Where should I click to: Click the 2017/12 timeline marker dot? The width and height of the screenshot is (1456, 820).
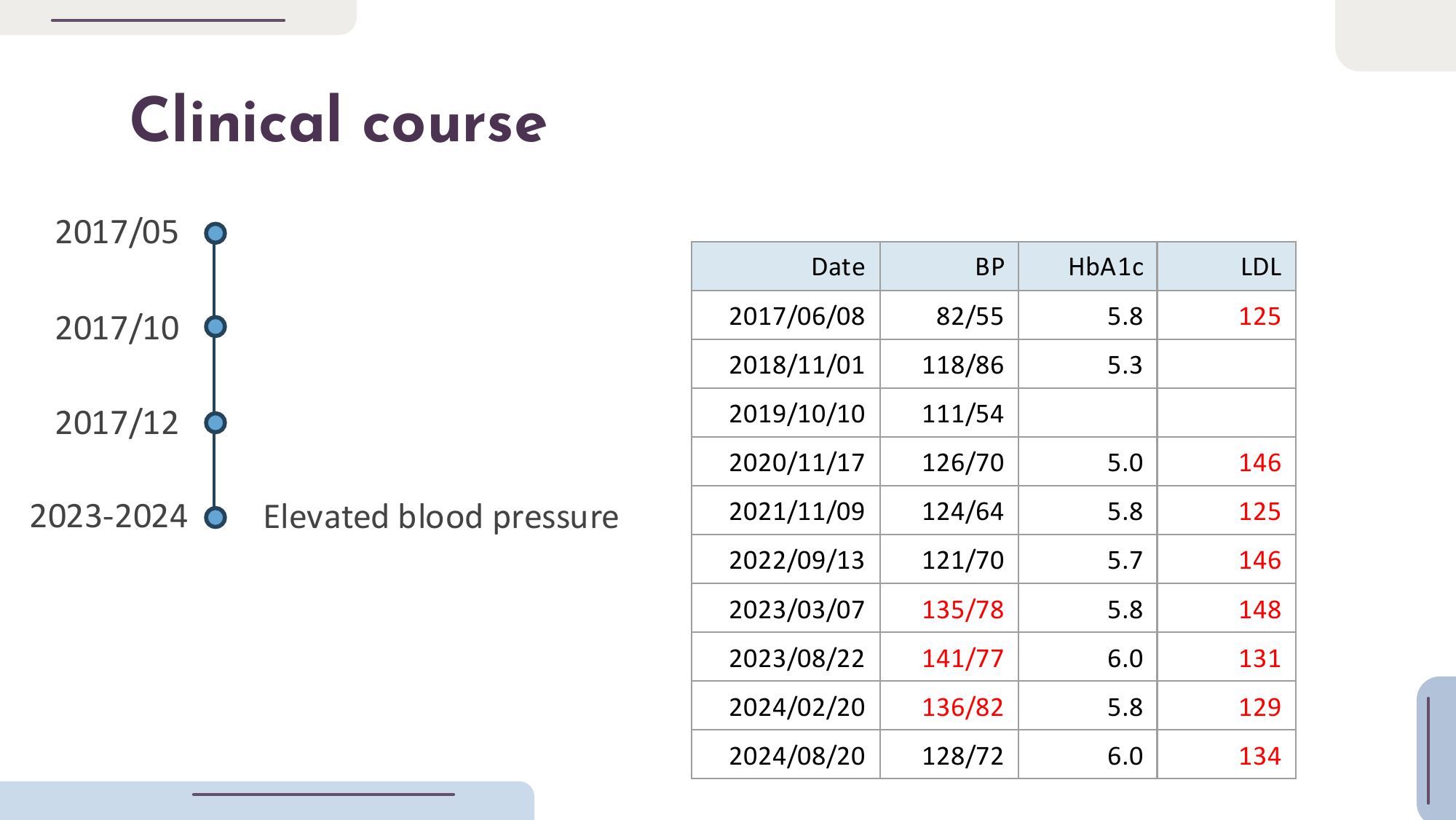[x=215, y=422]
